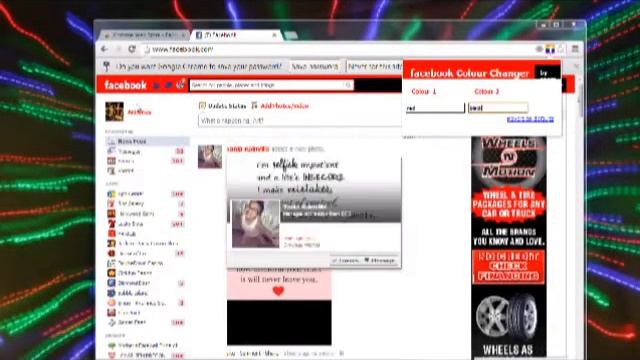The height and width of the screenshot is (360, 640).
Task: Click the Colour 1 field containing red
Action: pyautogui.click(x=435, y=108)
